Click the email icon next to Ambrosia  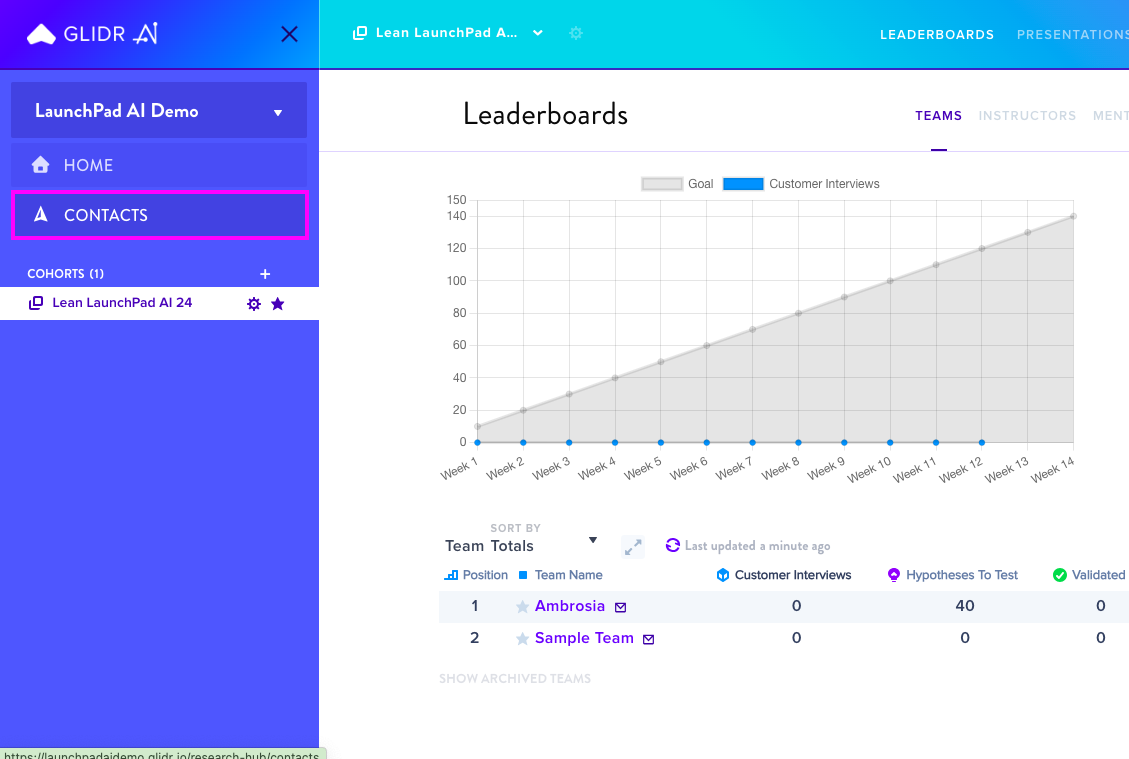(621, 607)
